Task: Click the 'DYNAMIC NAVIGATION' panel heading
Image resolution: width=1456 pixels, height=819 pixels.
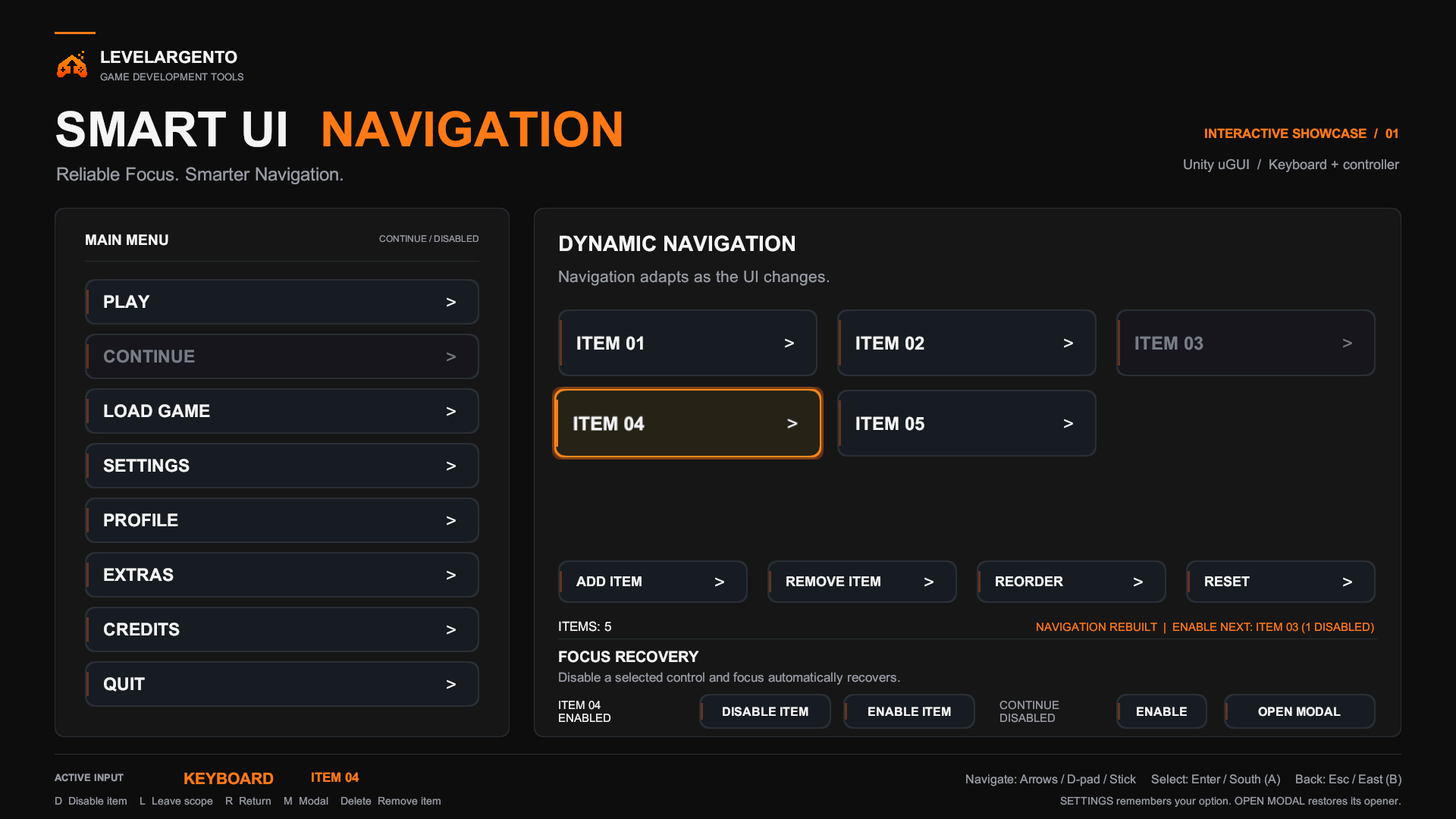Action: [676, 243]
